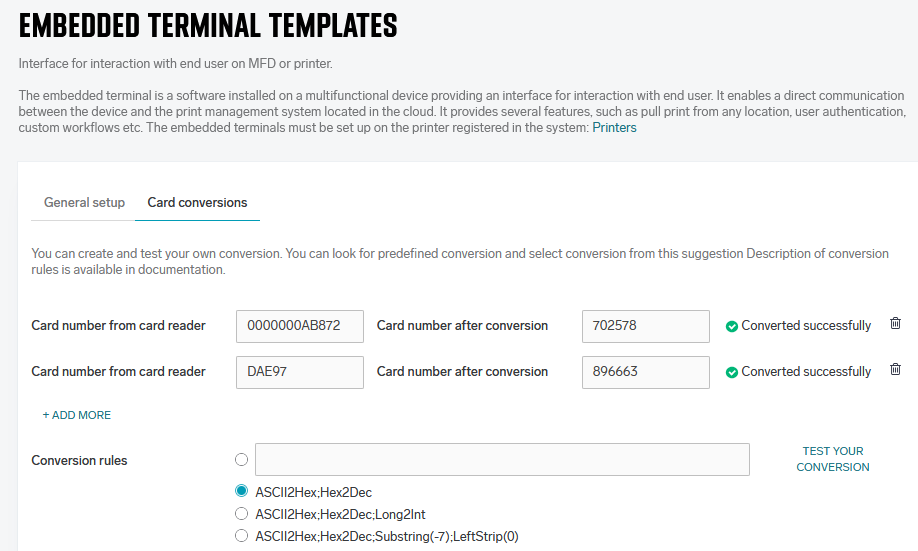
Task: Click the Embedded Terminal Templates heading
Action: coord(208,25)
